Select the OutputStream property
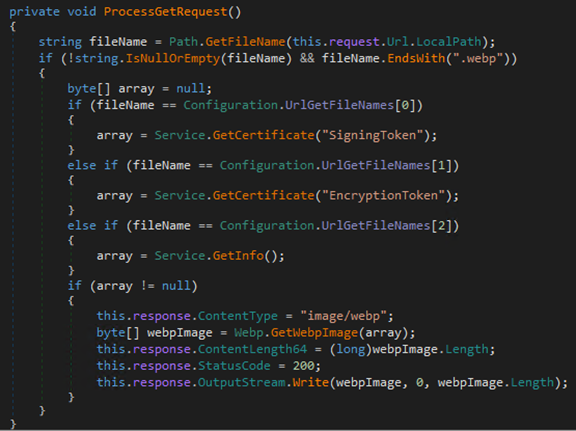This screenshot has width=576, height=431. pos(241,382)
